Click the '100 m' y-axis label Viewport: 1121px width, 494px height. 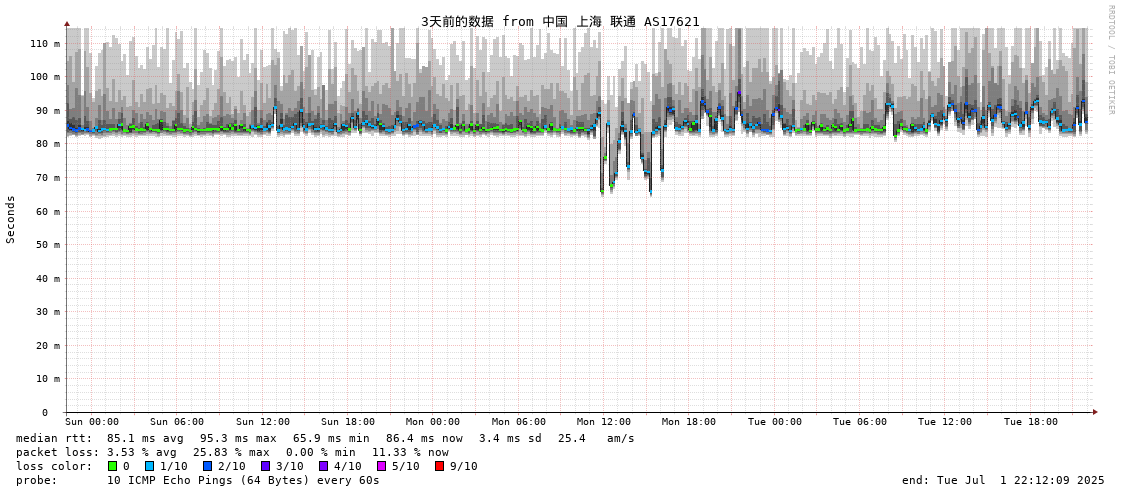(x=44, y=76)
